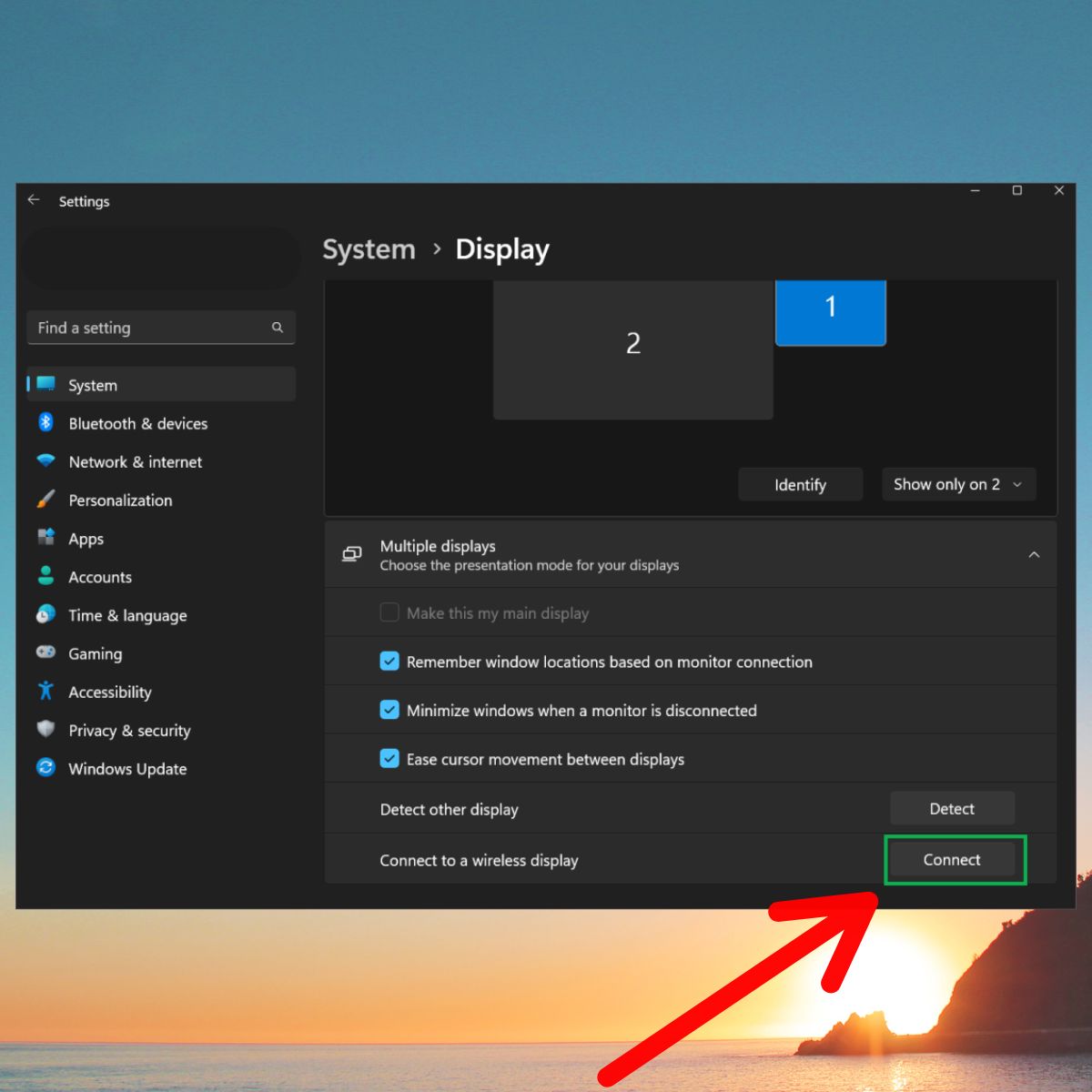Click Connect for wireless display
This screenshot has width=1092, height=1092.
point(952,859)
